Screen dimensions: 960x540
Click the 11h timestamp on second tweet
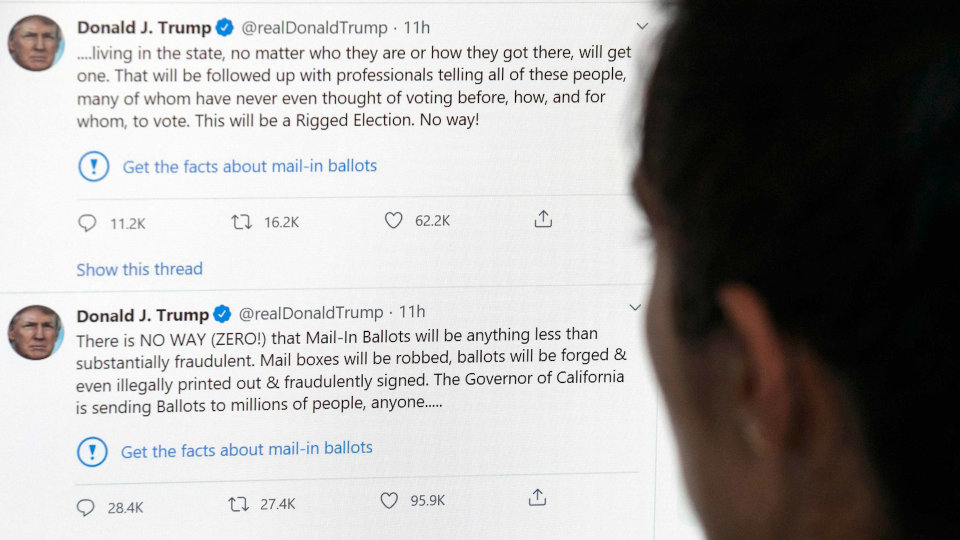[412, 312]
